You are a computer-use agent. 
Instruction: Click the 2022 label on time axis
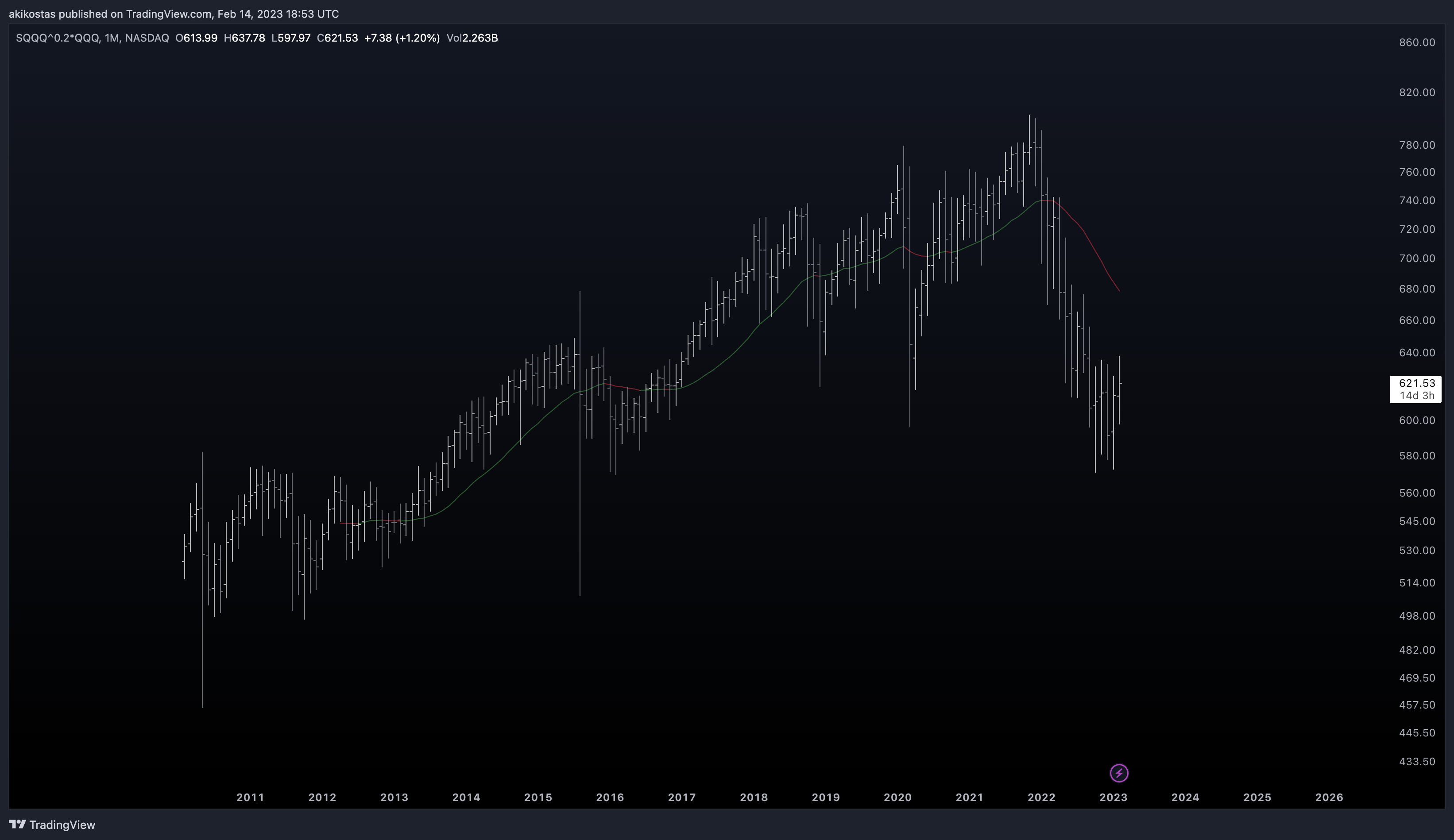1041,798
